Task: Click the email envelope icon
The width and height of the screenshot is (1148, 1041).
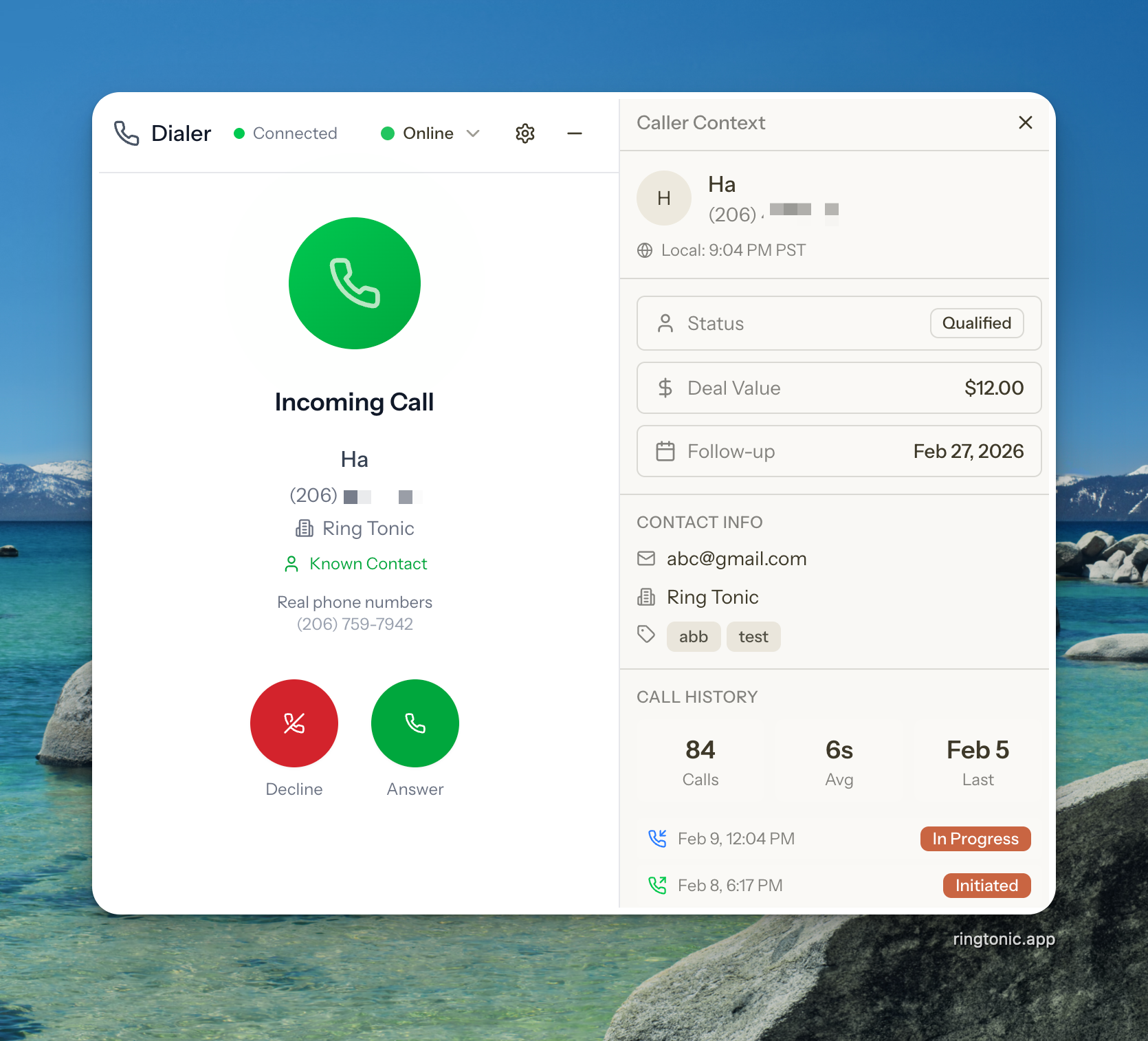Action: click(x=646, y=558)
